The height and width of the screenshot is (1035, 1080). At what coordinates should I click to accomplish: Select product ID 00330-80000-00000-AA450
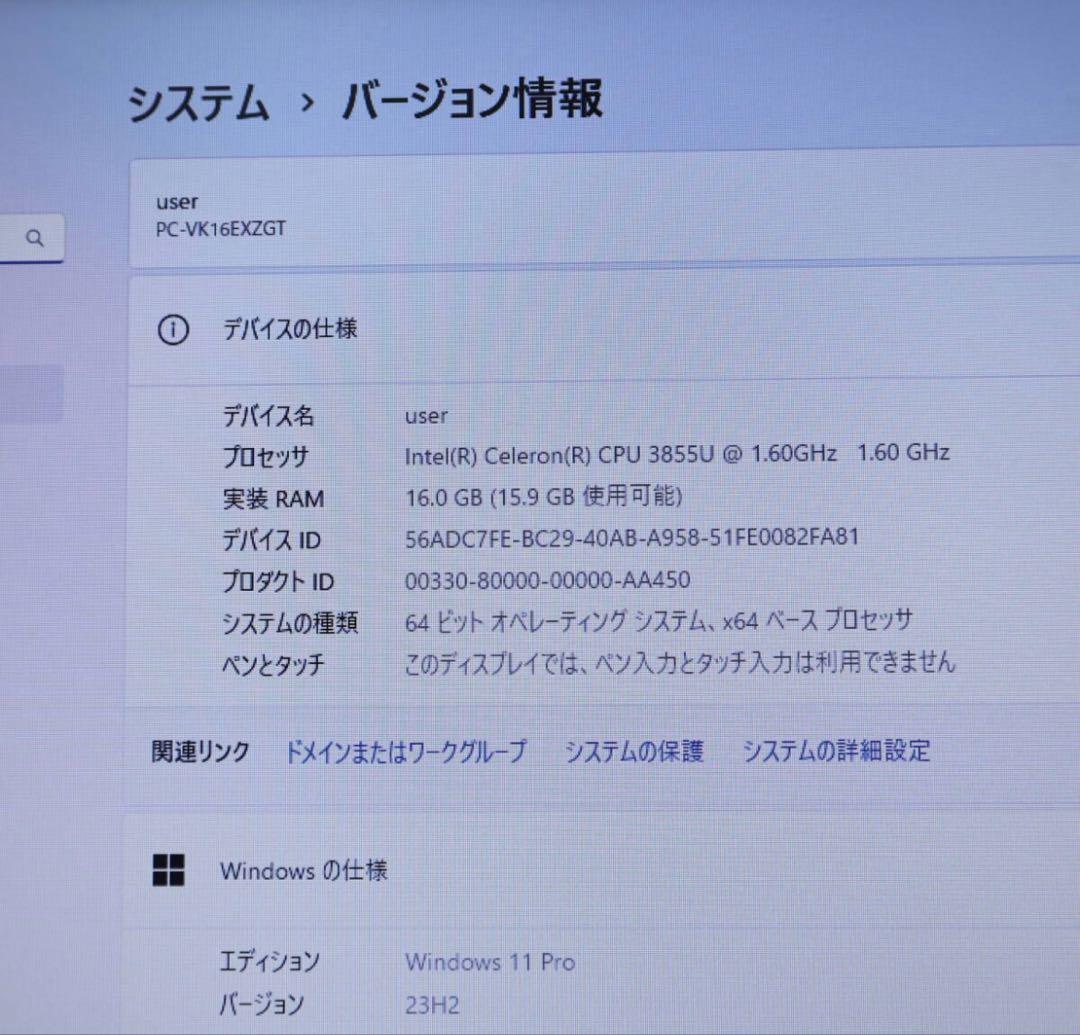click(548, 581)
